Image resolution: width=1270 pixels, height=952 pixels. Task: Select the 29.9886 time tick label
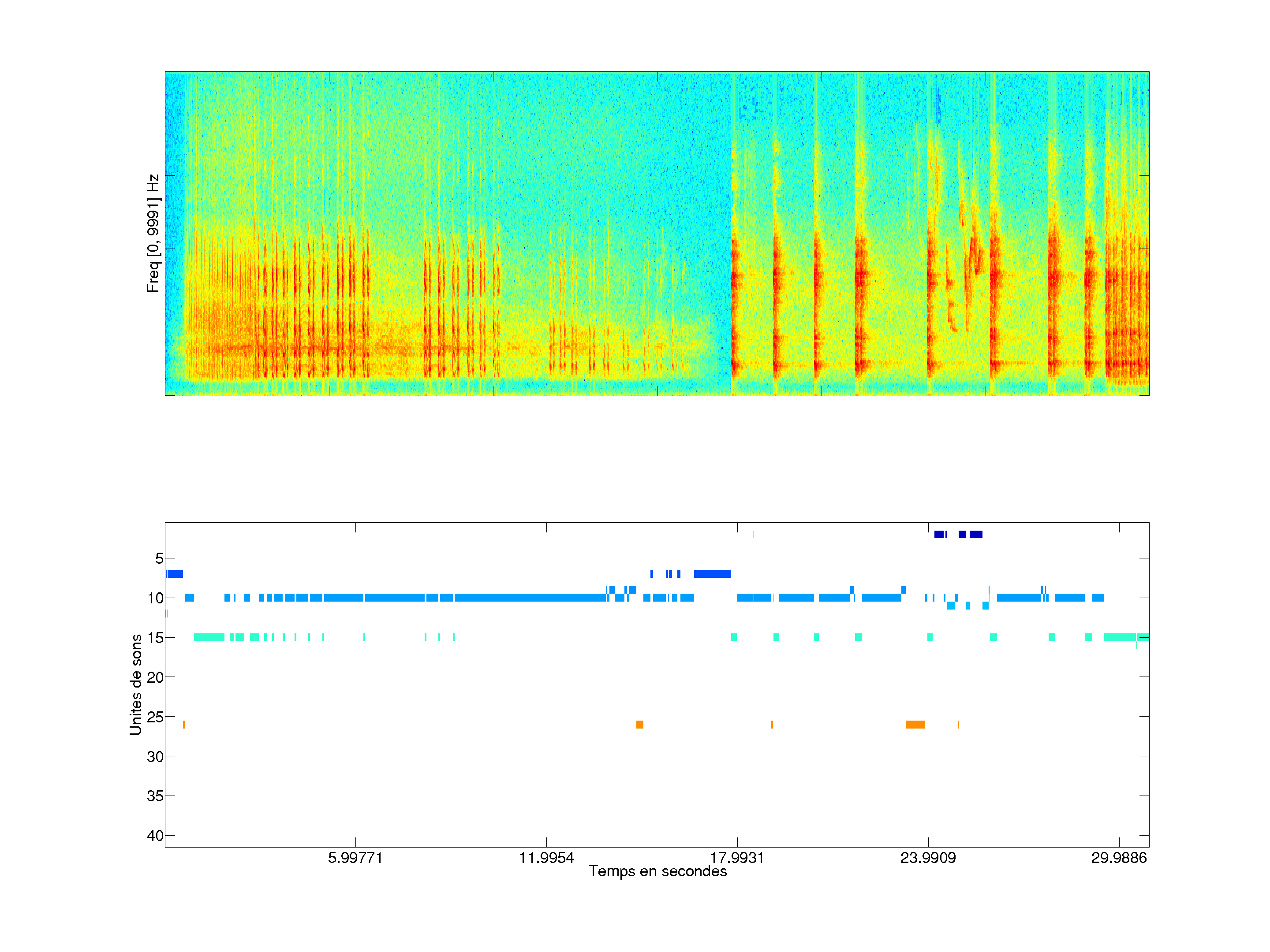tap(1118, 858)
